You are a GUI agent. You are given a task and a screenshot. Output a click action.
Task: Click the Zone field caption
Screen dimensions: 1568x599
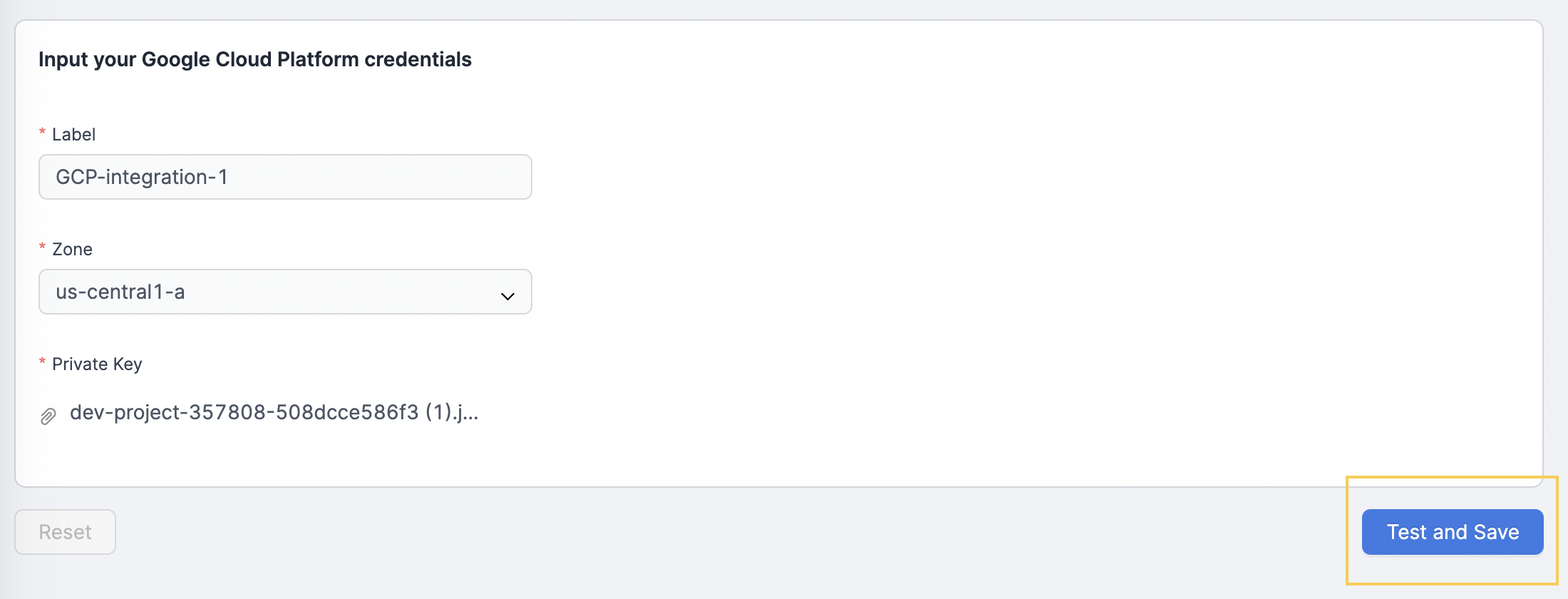point(72,249)
